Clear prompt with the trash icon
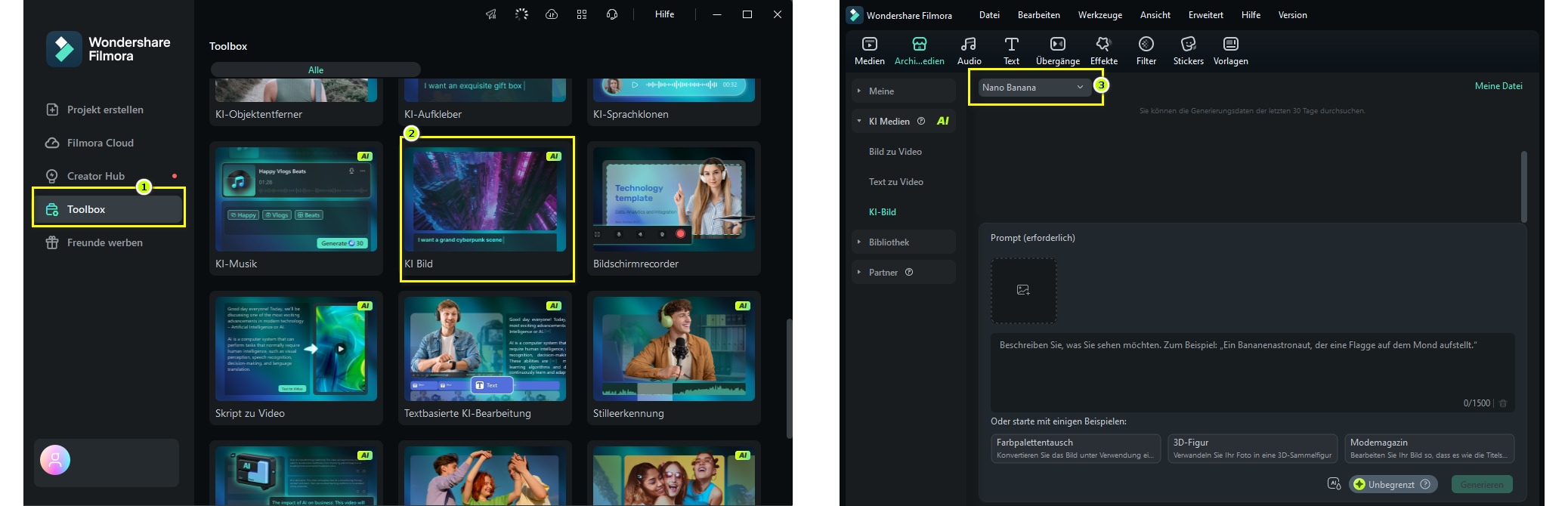 [x=1502, y=403]
